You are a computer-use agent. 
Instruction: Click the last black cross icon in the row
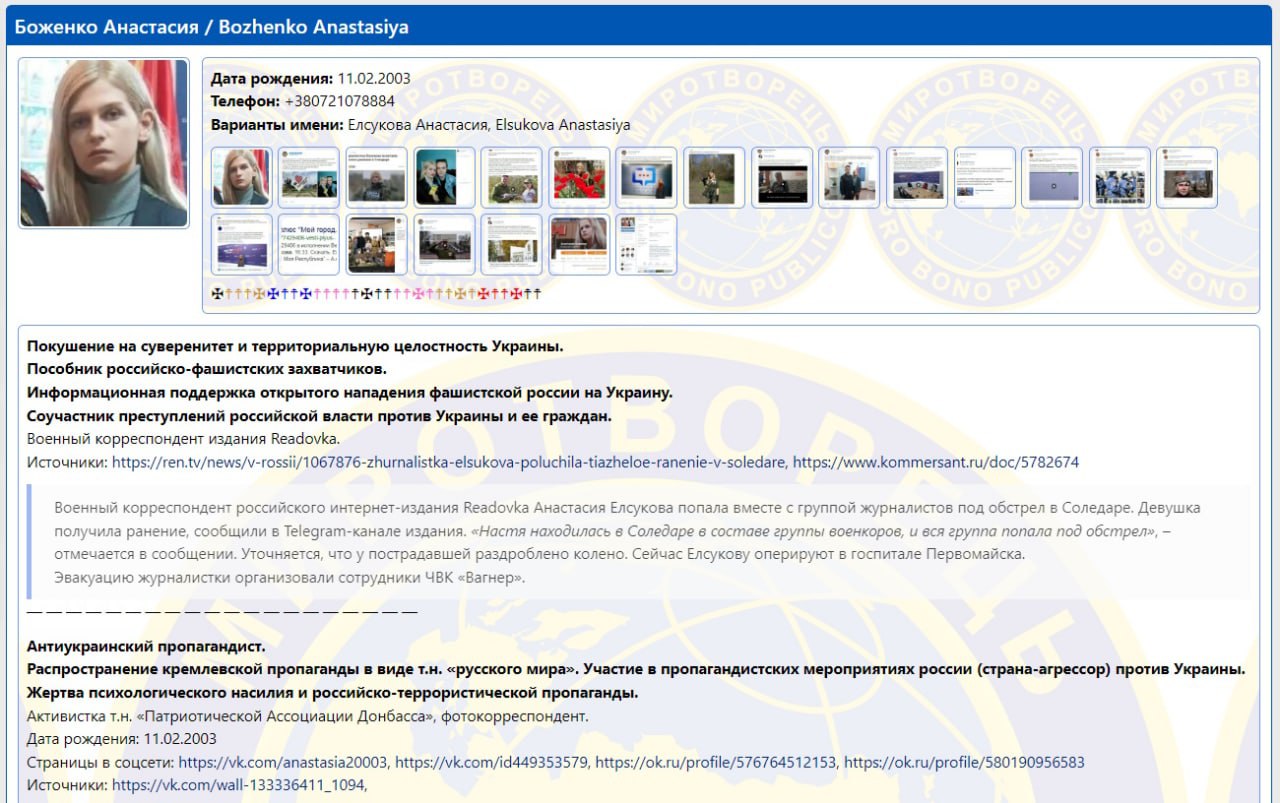tap(536, 294)
